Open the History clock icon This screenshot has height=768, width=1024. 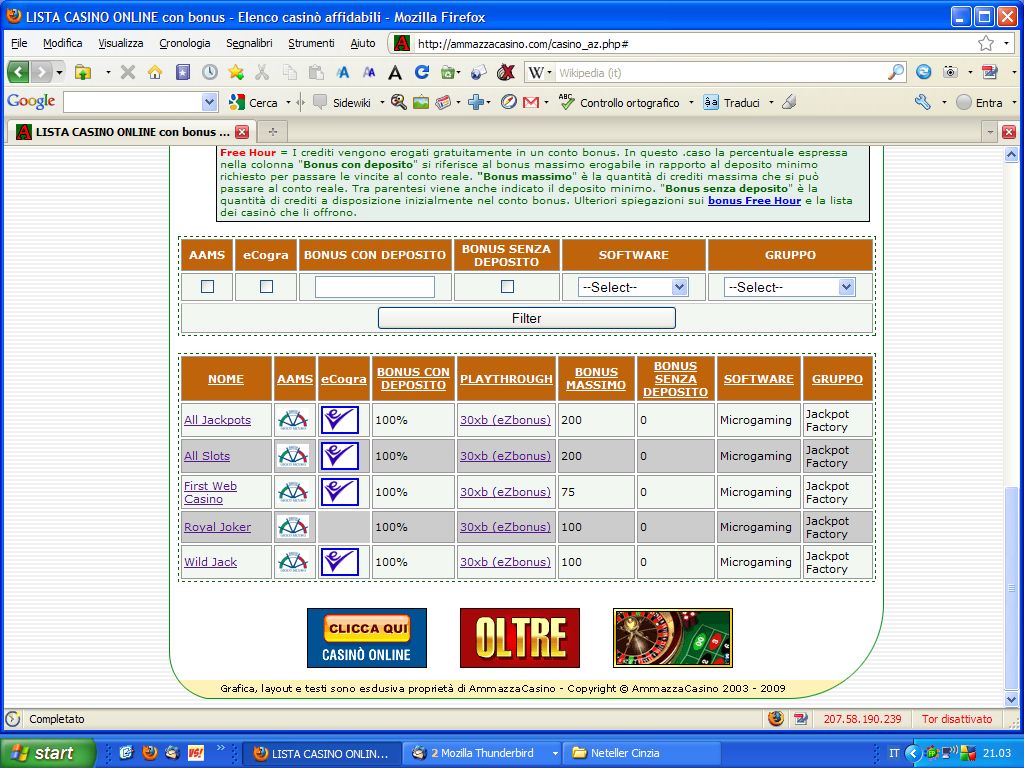click(210, 72)
